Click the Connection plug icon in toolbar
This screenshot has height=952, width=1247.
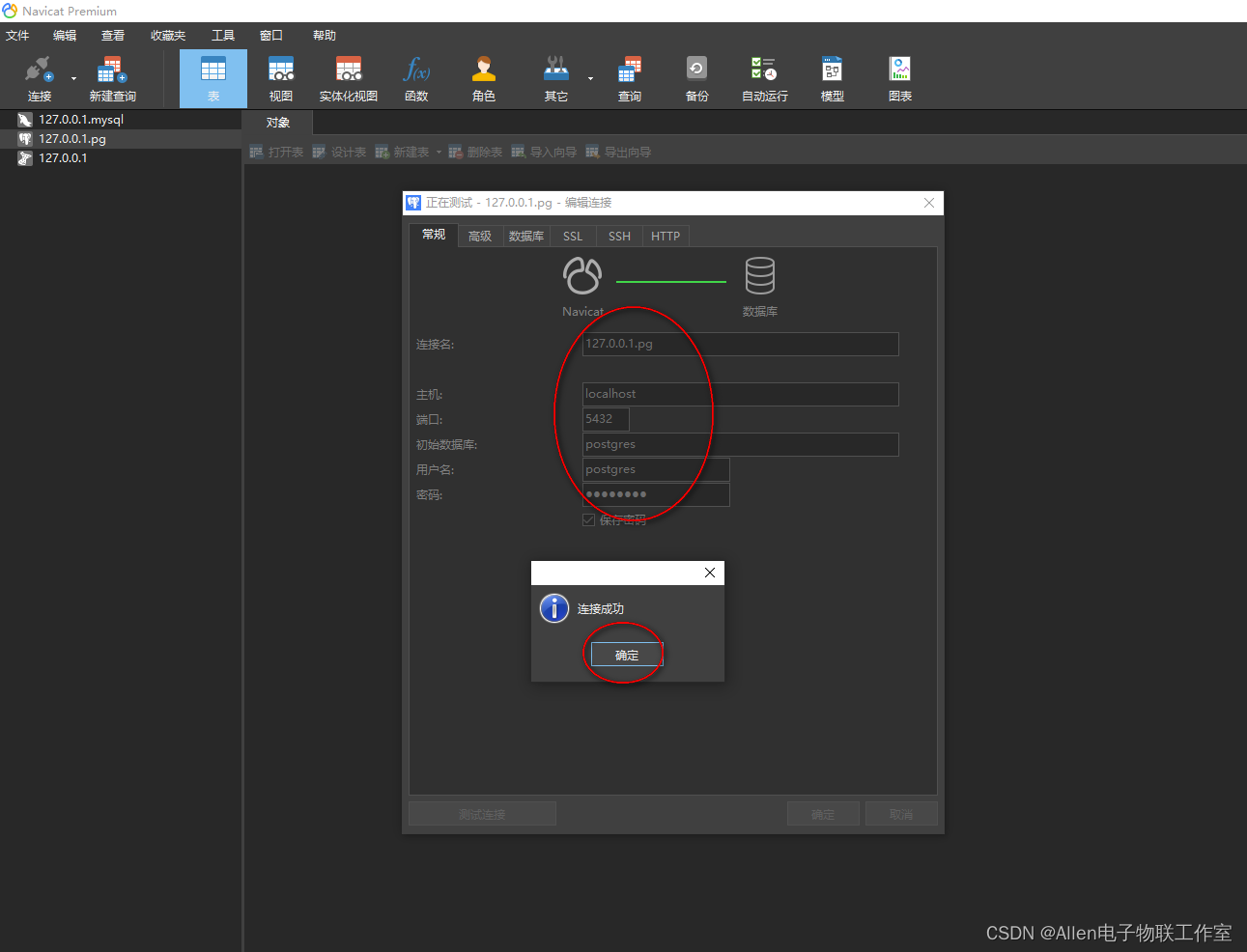[x=39, y=70]
